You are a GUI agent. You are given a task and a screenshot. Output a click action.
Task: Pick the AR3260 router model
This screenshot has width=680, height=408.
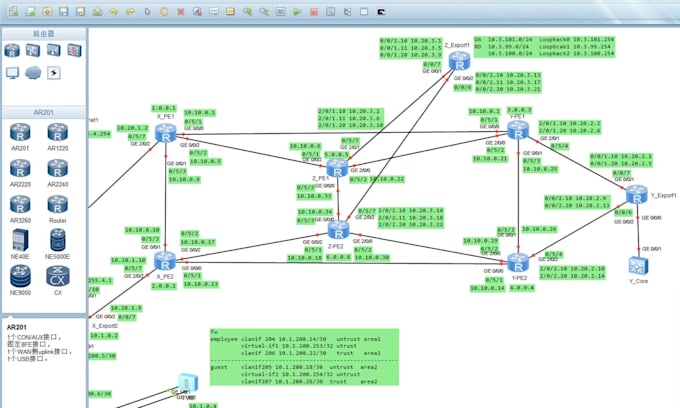[x=20, y=209]
